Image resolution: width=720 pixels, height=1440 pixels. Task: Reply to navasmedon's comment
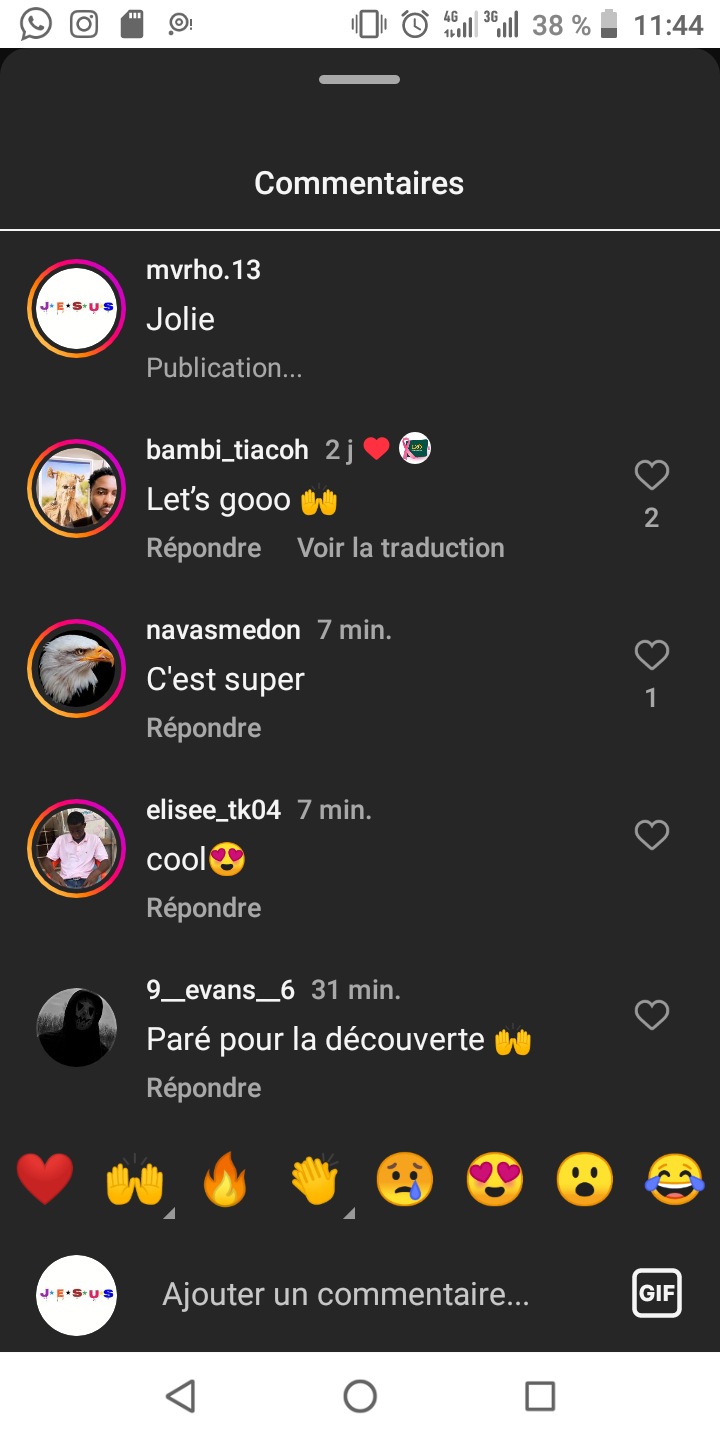coord(204,728)
